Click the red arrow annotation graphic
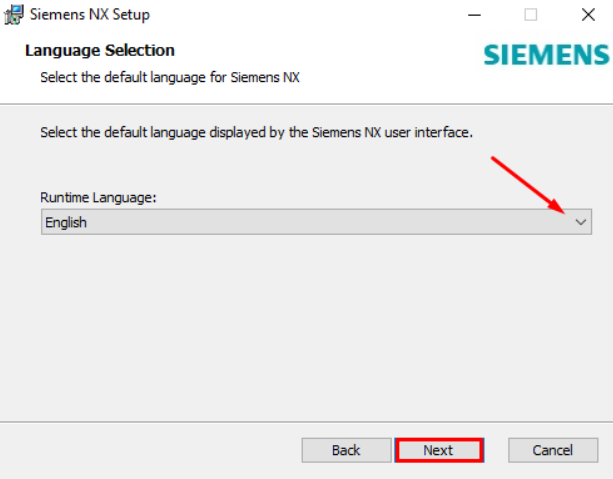 [528, 185]
